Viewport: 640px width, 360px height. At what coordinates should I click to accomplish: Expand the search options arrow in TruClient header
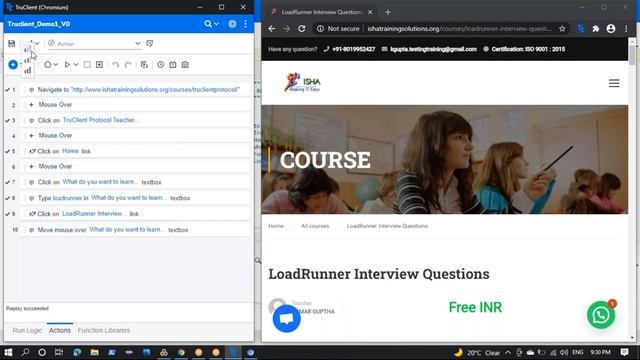216,24
